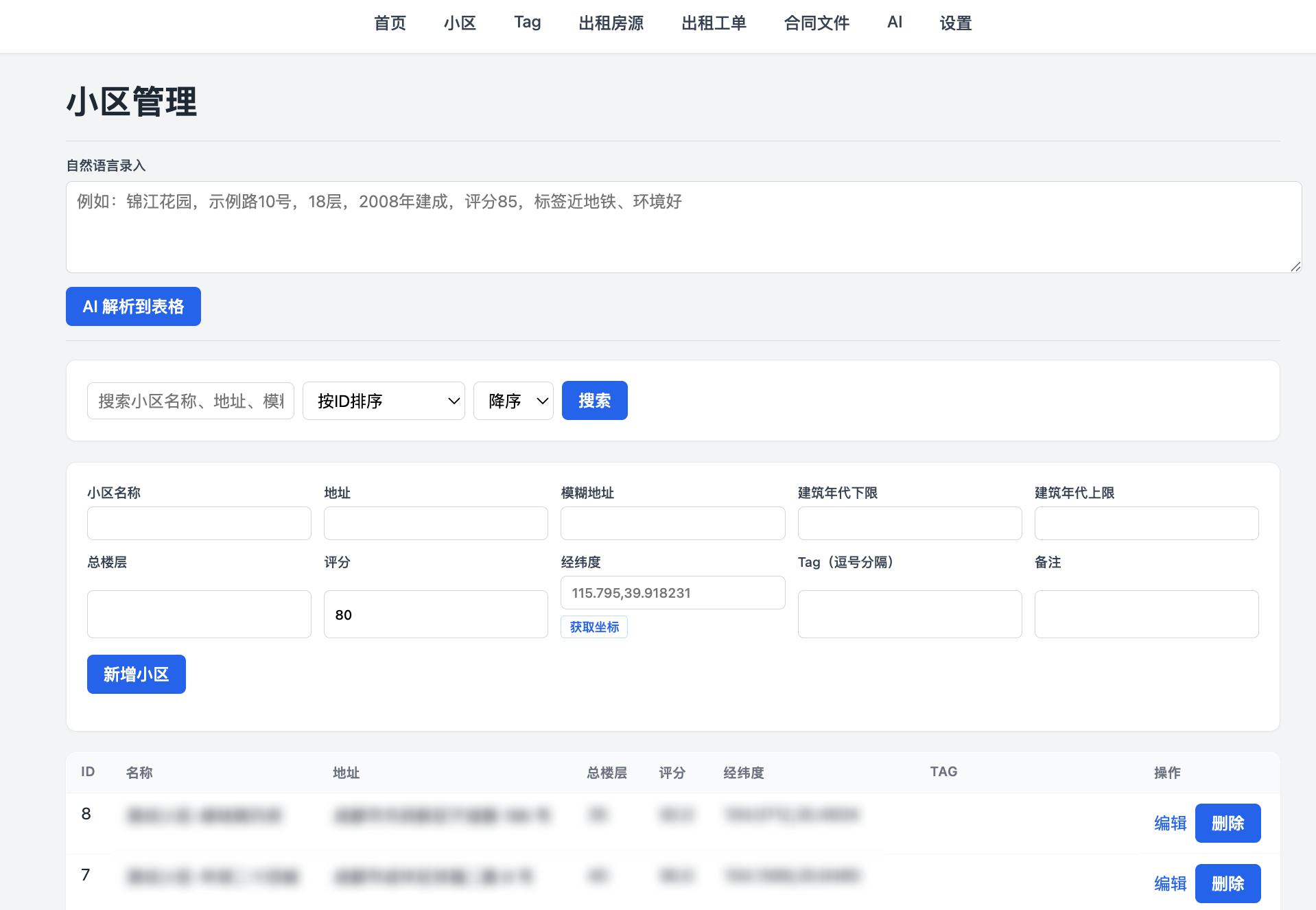This screenshot has width=1316, height=910.
Task: Click the 名称 column header
Action: (139, 773)
